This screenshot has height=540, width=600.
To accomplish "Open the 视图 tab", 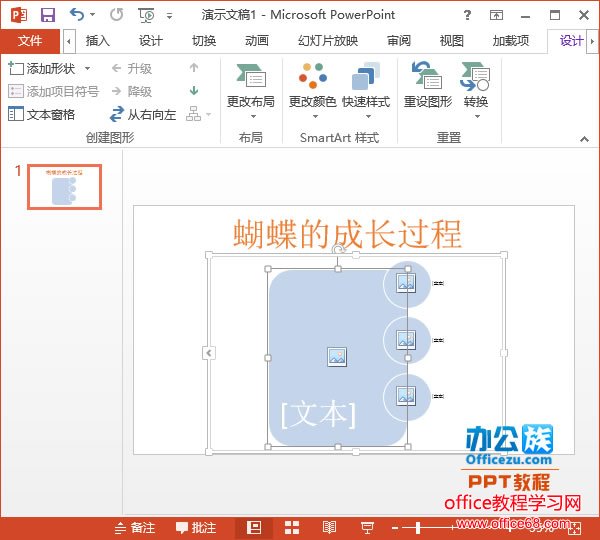I will pyautogui.click(x=452, y=41).
